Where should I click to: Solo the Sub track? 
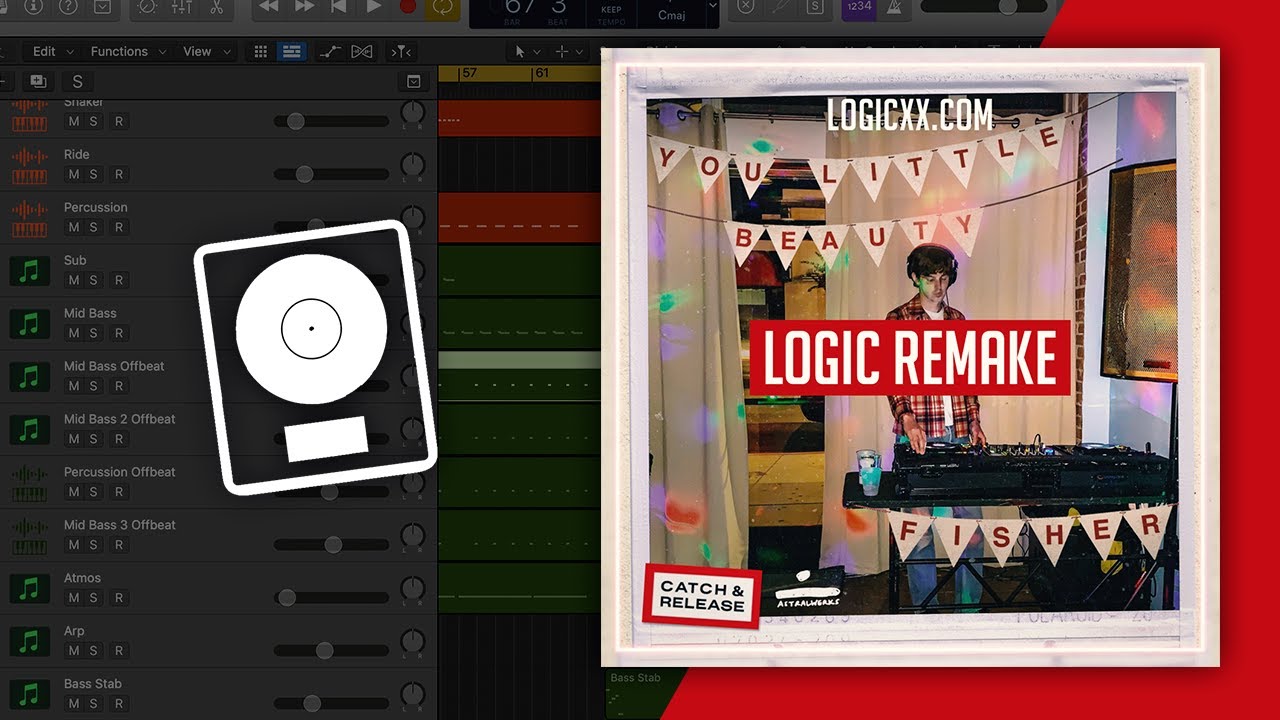[94, 280]
